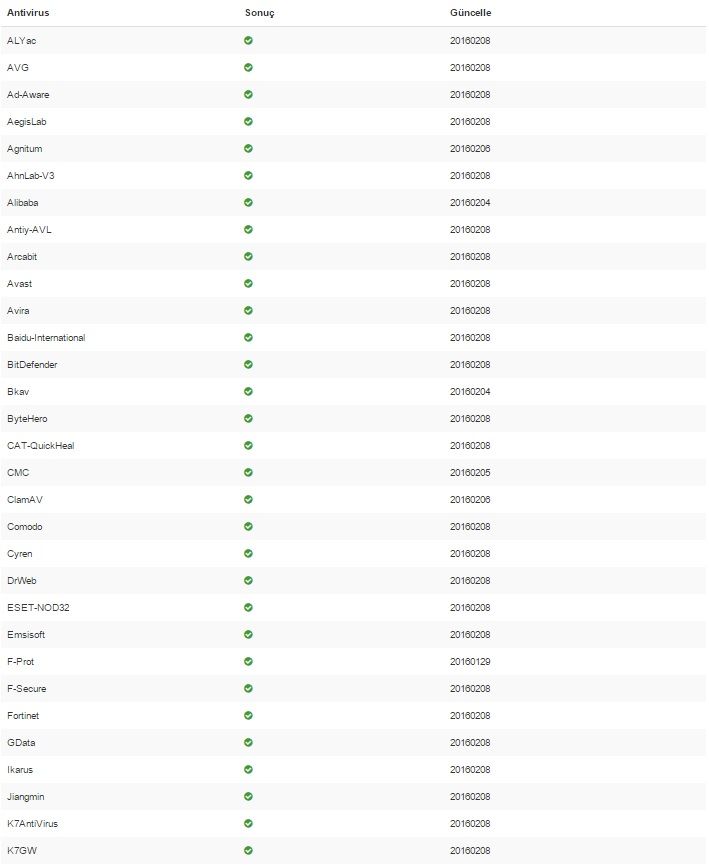Click the Antivirus column header

[x=28, y=13]
